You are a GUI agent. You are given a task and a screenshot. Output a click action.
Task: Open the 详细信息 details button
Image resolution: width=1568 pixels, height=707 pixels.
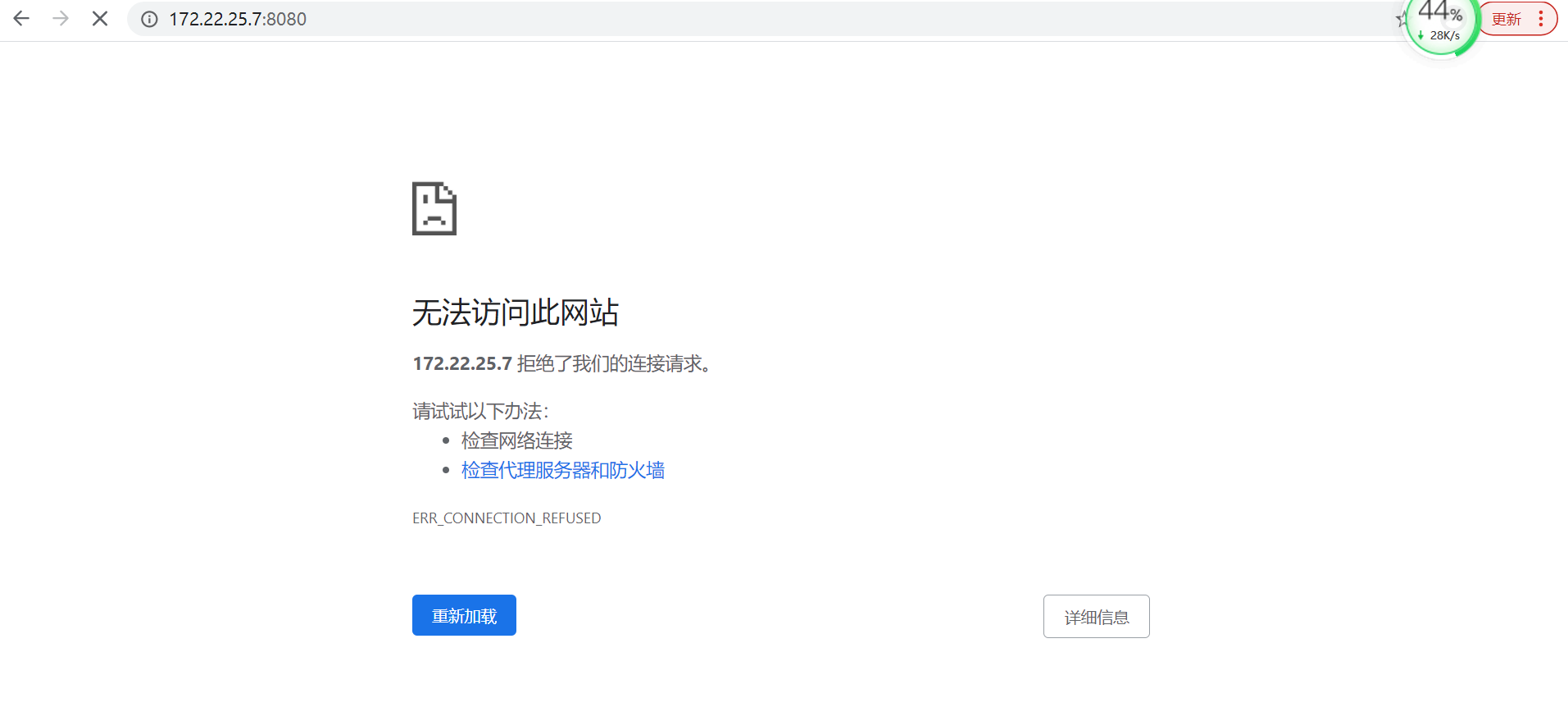pos(1096,616)
